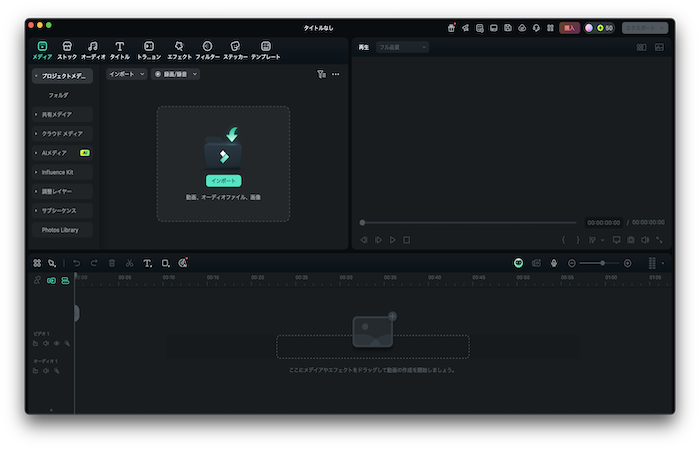Click the external monitor display icon
The width and height of the screenshot is (700, 450).
click(617, 240)
